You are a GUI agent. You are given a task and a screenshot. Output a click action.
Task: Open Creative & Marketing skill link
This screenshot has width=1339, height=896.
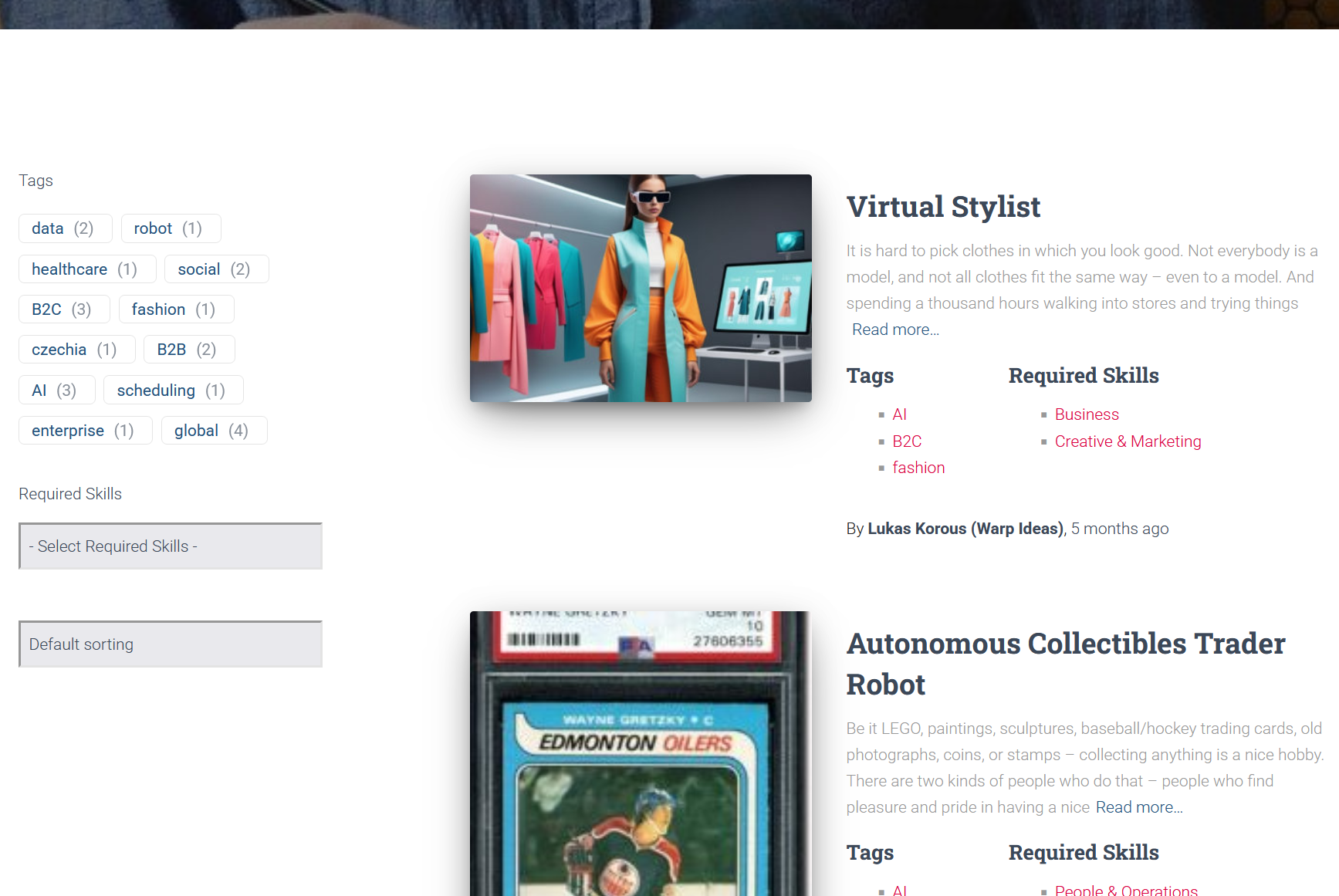pyautogui.click(x=1128, y=441)
